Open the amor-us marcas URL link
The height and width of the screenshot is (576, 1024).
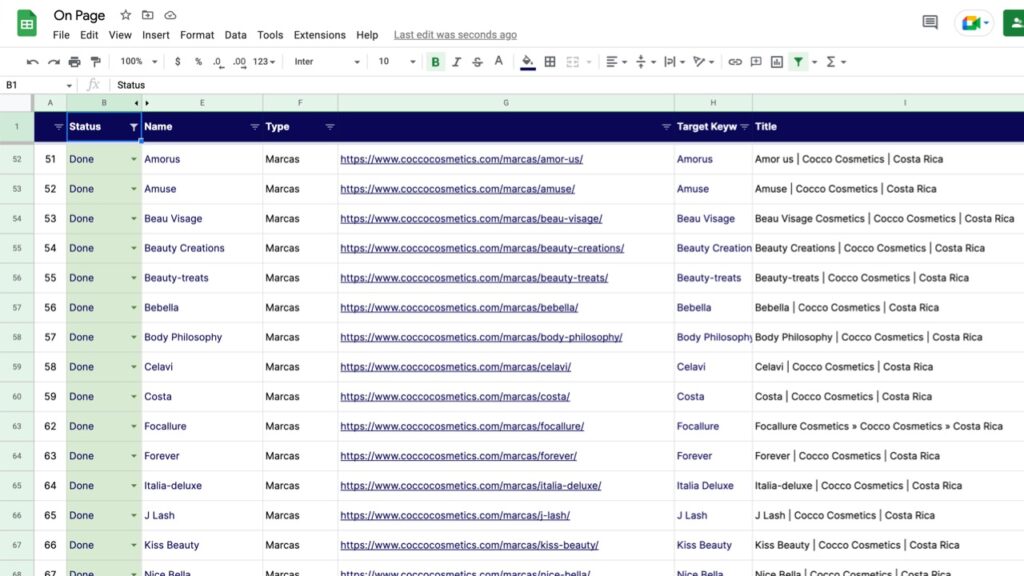[461, 159]
